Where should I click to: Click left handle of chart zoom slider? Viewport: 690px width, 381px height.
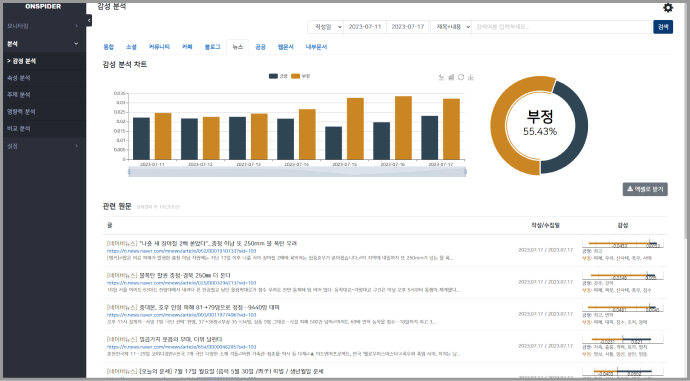129,172
